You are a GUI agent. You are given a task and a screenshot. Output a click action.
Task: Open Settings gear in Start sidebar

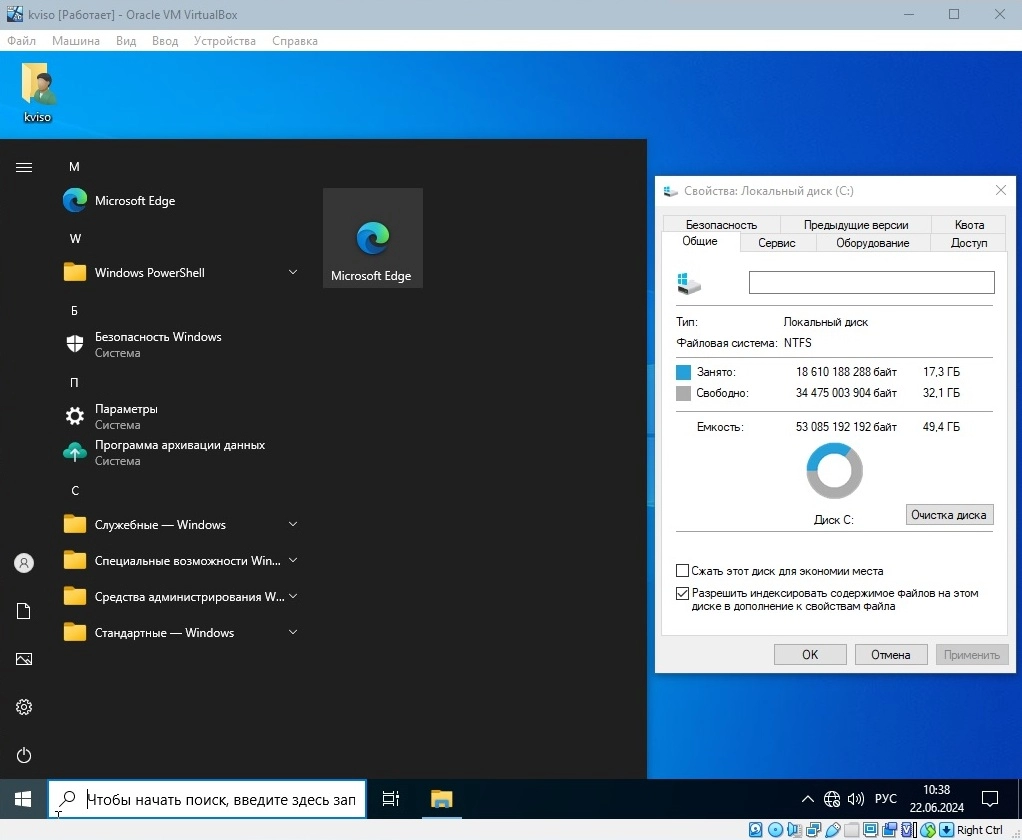coord(24,707)
